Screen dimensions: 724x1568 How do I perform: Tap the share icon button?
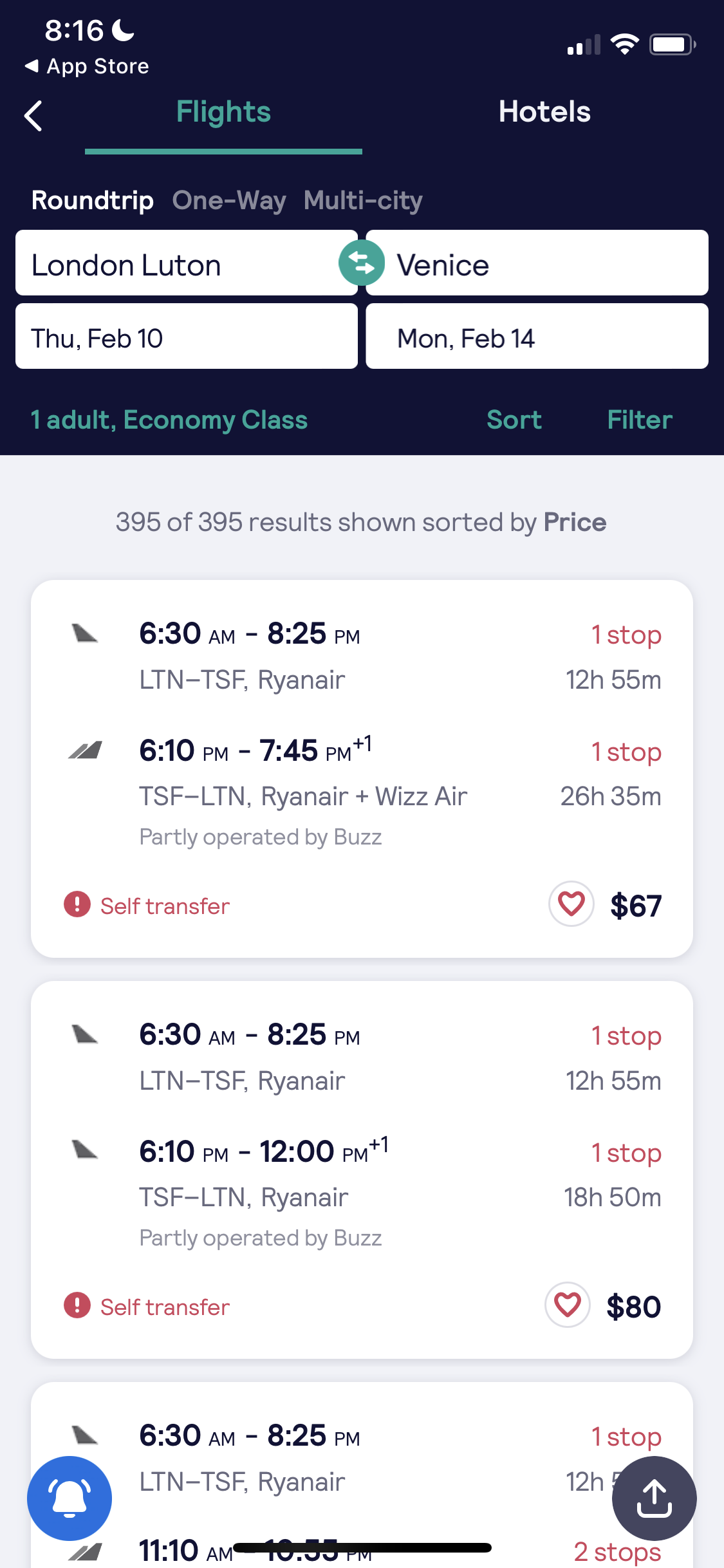[x=654, y=1498]
